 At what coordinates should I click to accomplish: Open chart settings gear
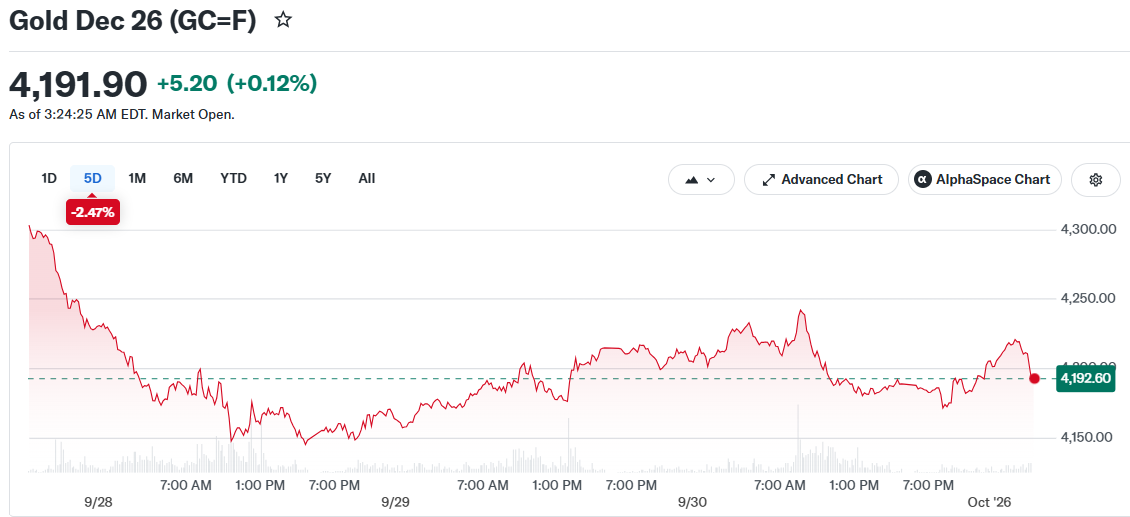click(x=1096, y=180)
